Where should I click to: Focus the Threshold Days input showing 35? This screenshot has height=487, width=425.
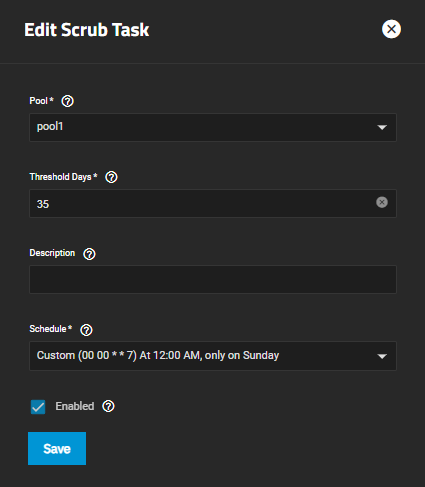(213, 203)
